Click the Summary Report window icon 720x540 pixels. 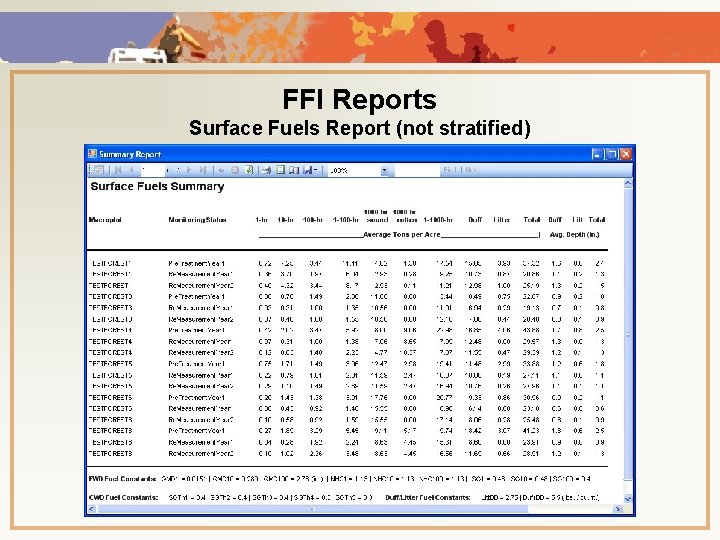tap(92, 154)
